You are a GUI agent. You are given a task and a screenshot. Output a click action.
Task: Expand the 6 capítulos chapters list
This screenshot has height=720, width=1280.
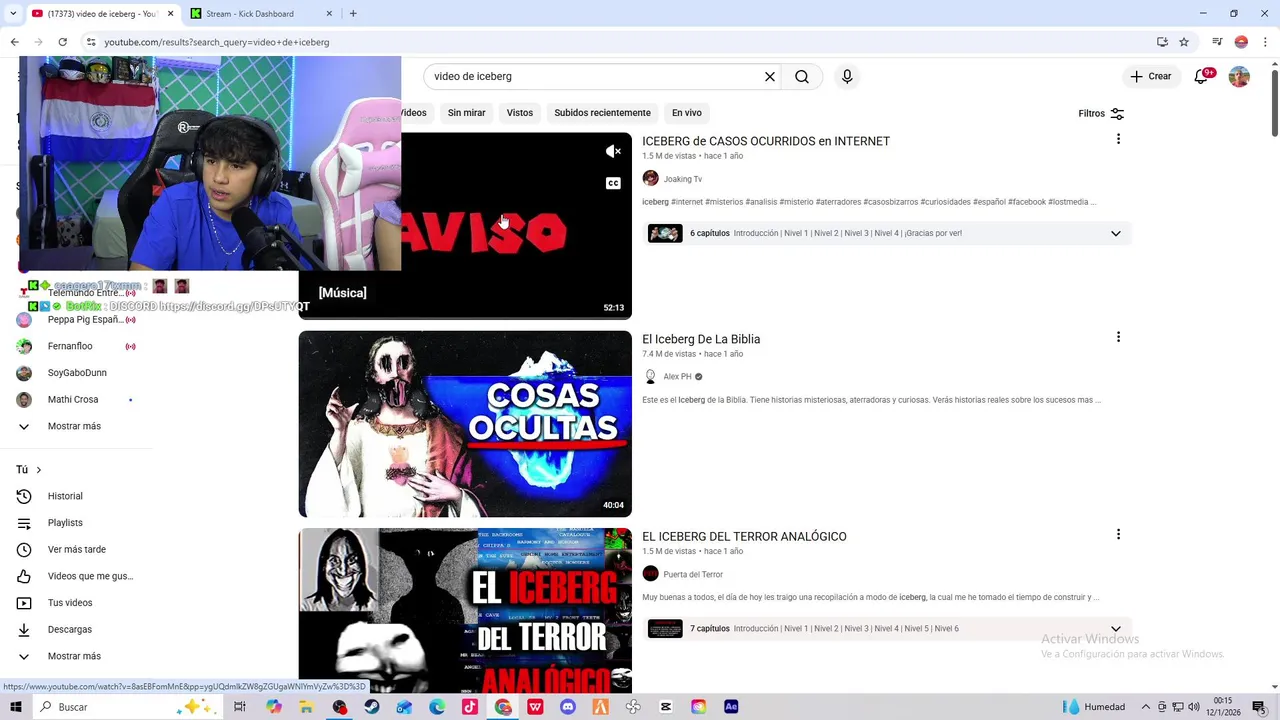(x=1115, y=234)
